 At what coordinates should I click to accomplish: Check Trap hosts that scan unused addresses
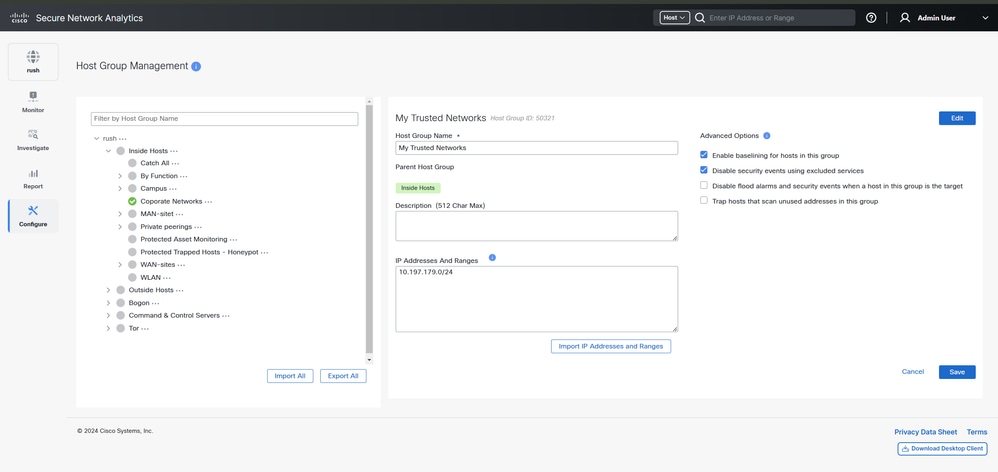pos(704,200)
